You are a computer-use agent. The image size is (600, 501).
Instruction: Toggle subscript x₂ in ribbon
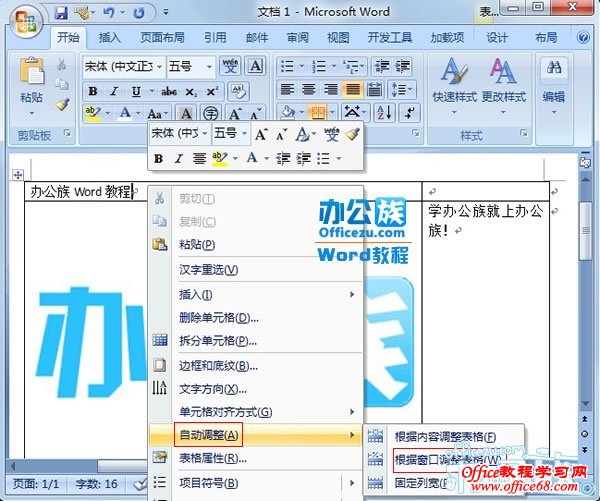pyautogui.click(x=191, y=91)
